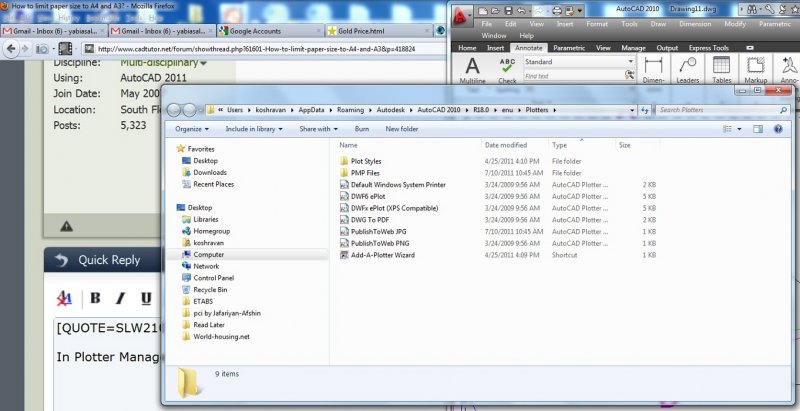Open the Add-A-Plotter Wizard shortcut

click(383, 255)
